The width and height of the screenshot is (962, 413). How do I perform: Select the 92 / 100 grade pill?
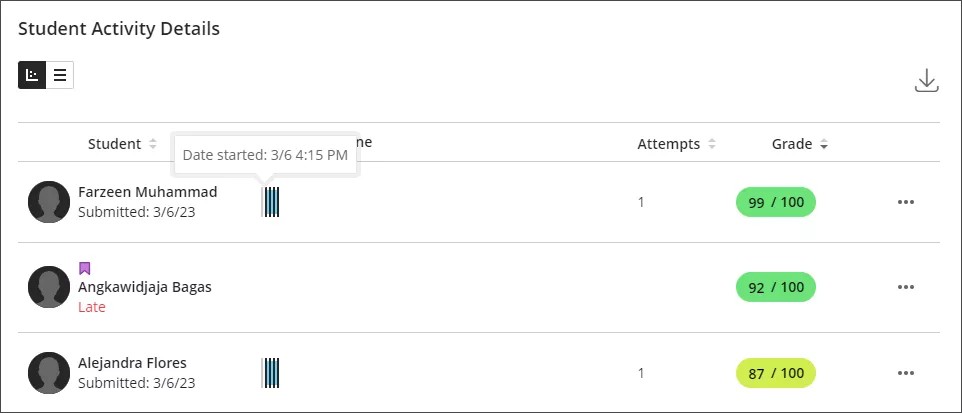tap(776, 288)
